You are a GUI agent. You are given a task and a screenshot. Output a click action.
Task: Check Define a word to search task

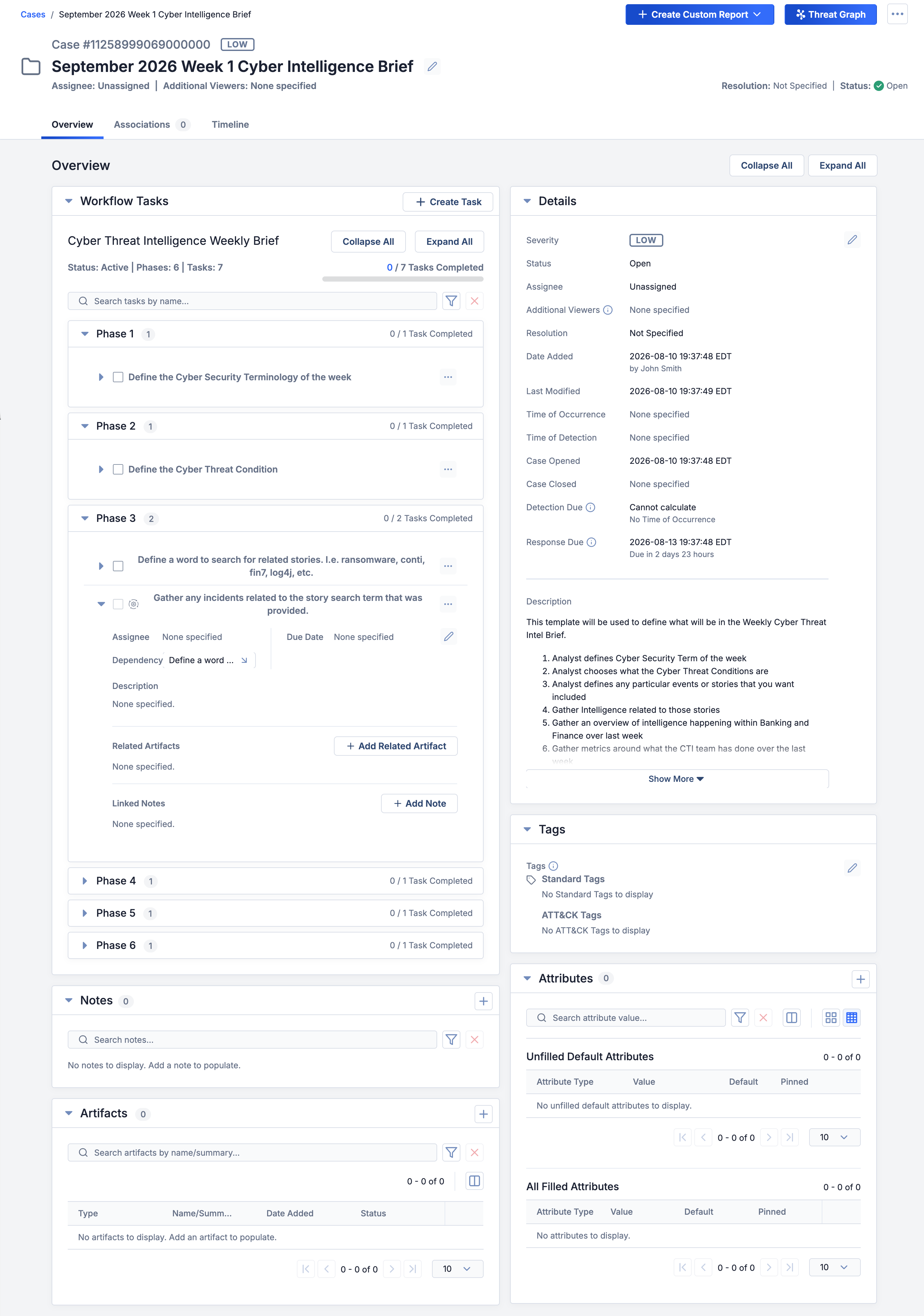[x=118, y=566]
